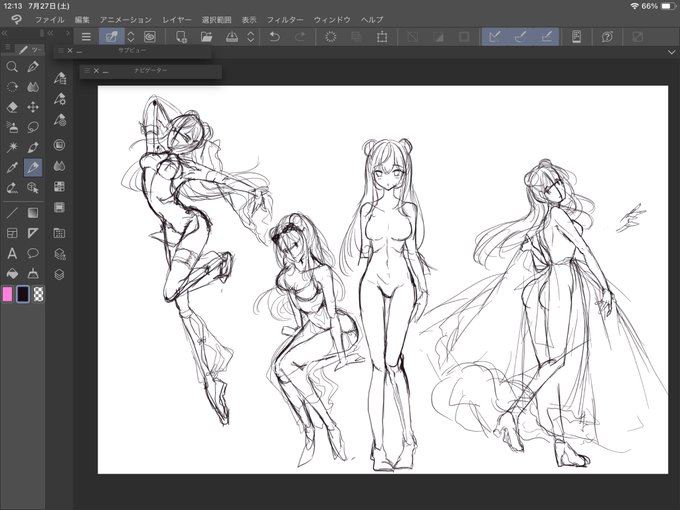This screenshot has width=680, height=510.
Task: Close the ナビゲーター panel
Action: point(96,70)
